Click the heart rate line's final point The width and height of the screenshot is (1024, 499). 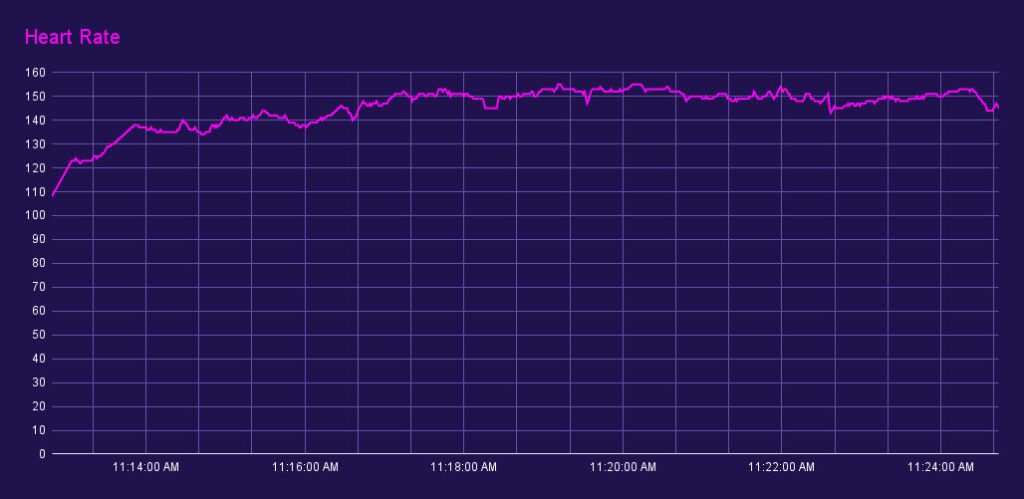coord(997,107)
